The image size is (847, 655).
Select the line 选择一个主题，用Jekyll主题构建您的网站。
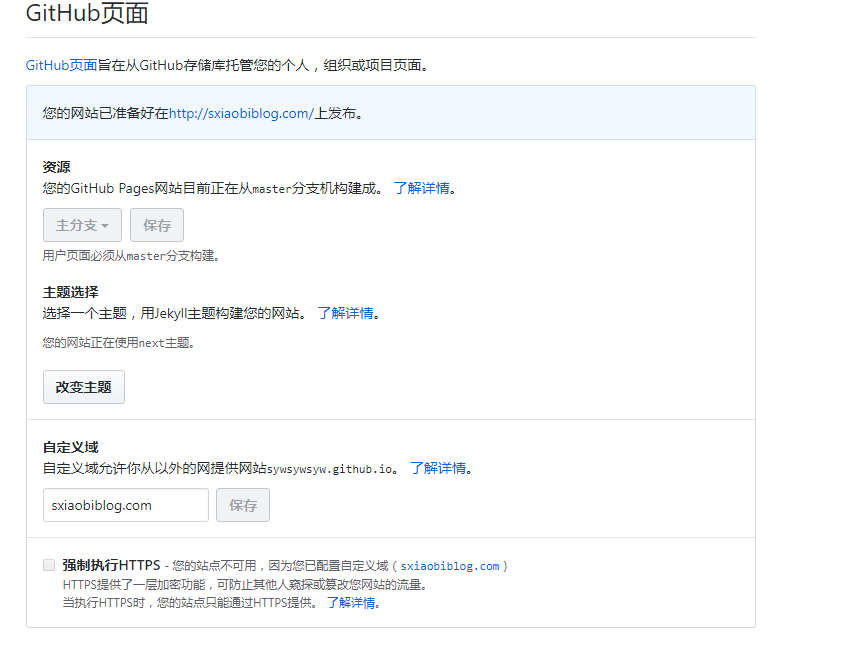[175, 313]
